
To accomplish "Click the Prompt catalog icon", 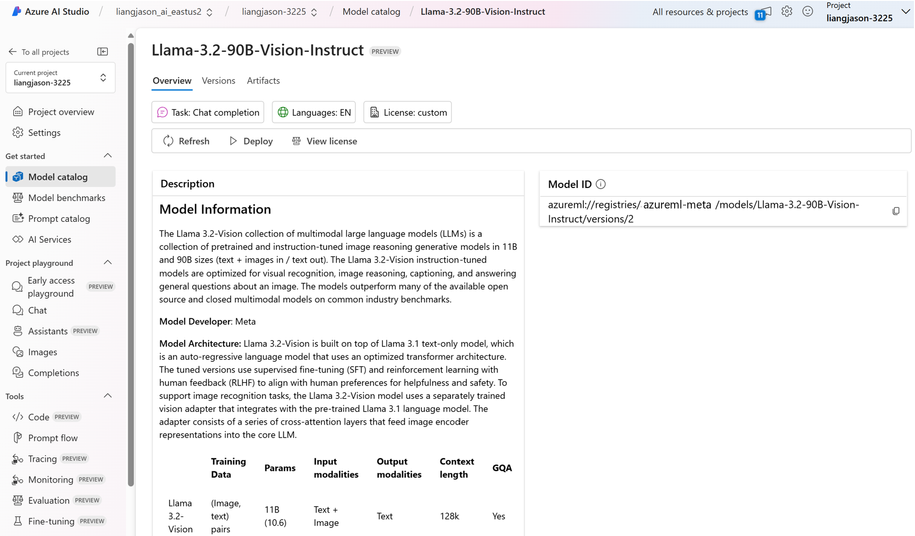I will pos(18,219).
